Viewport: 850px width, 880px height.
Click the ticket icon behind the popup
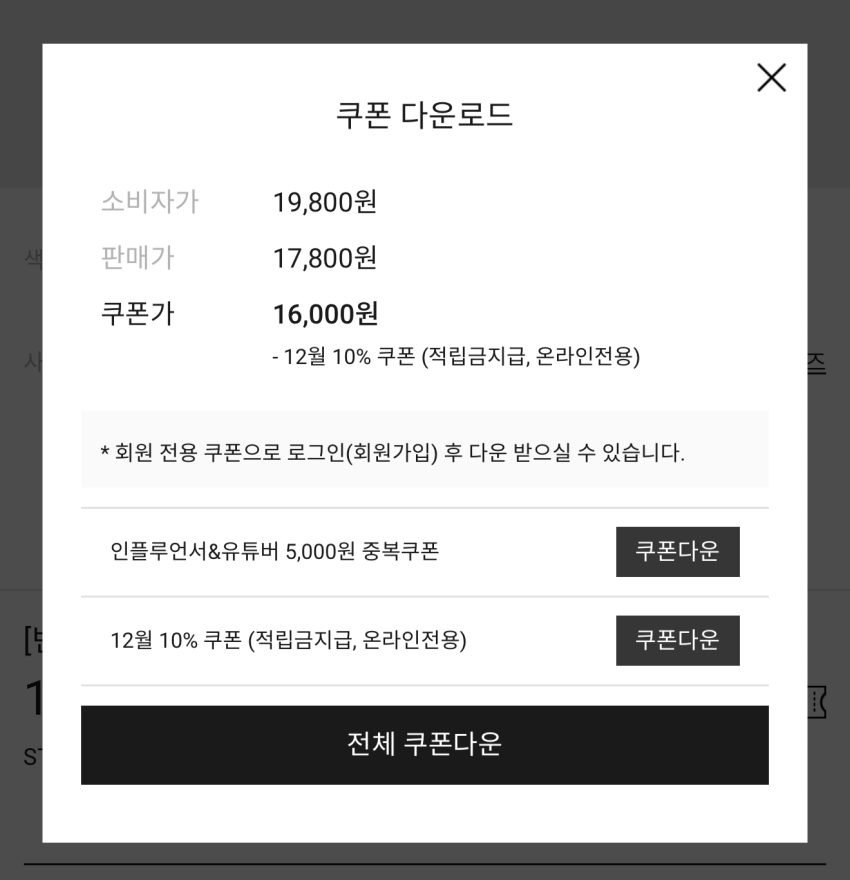(x=817, y=702)
